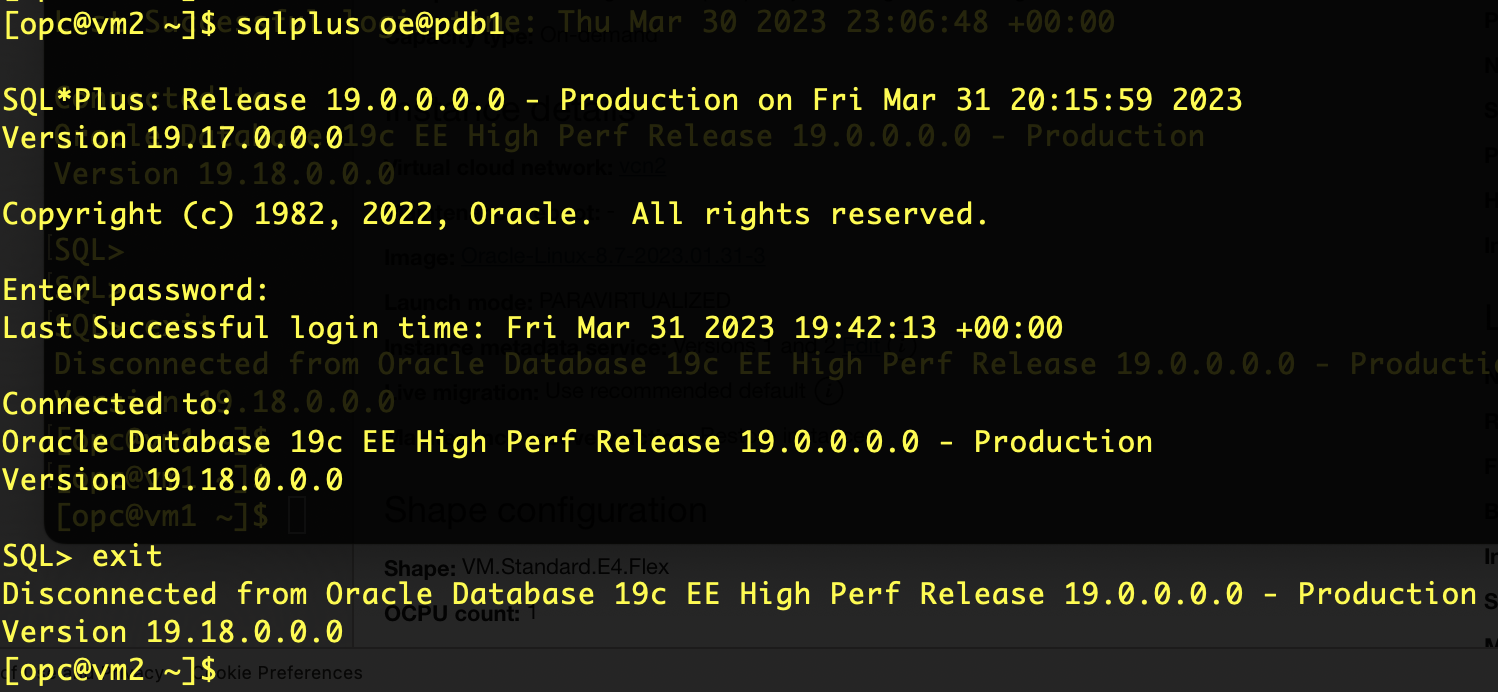Click the OCPU count value
Screen dimensions: 1498x692
click(x=531, y=612)
